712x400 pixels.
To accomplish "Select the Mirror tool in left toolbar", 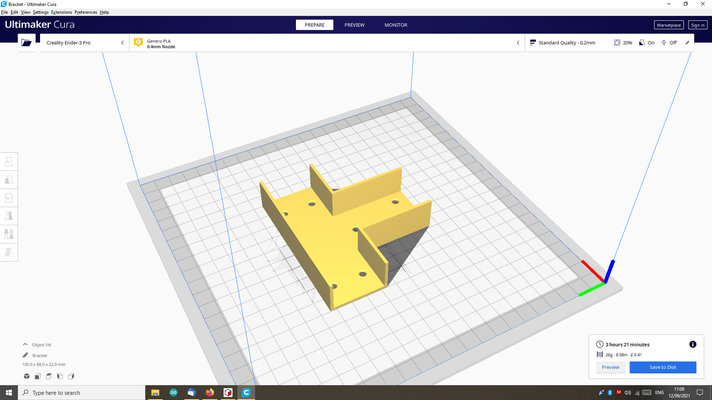I will pyautogui.click(x=10, y=215).
